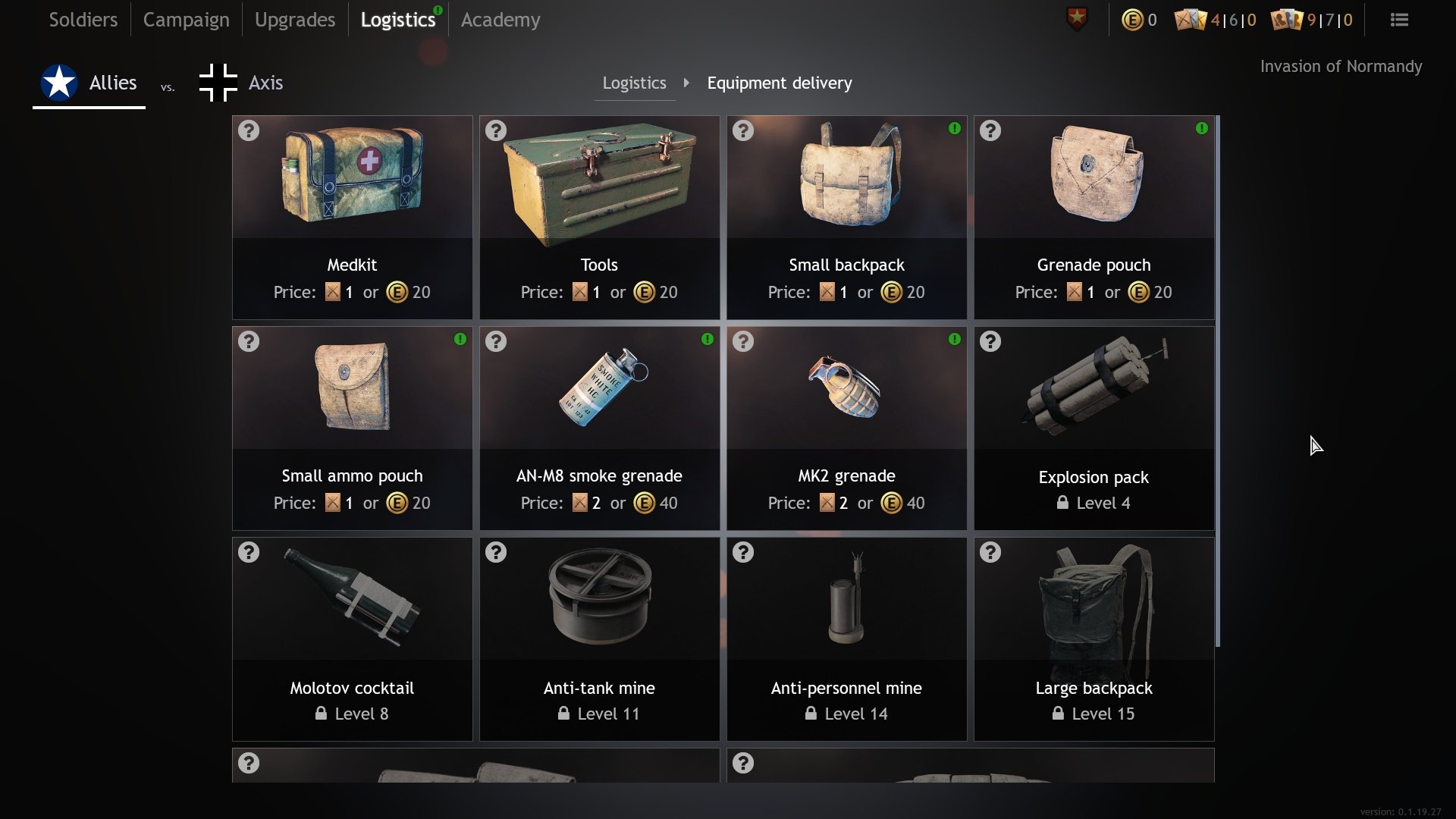
Task: Click the question mark on Molotov cocktail card
Action: 249,552
